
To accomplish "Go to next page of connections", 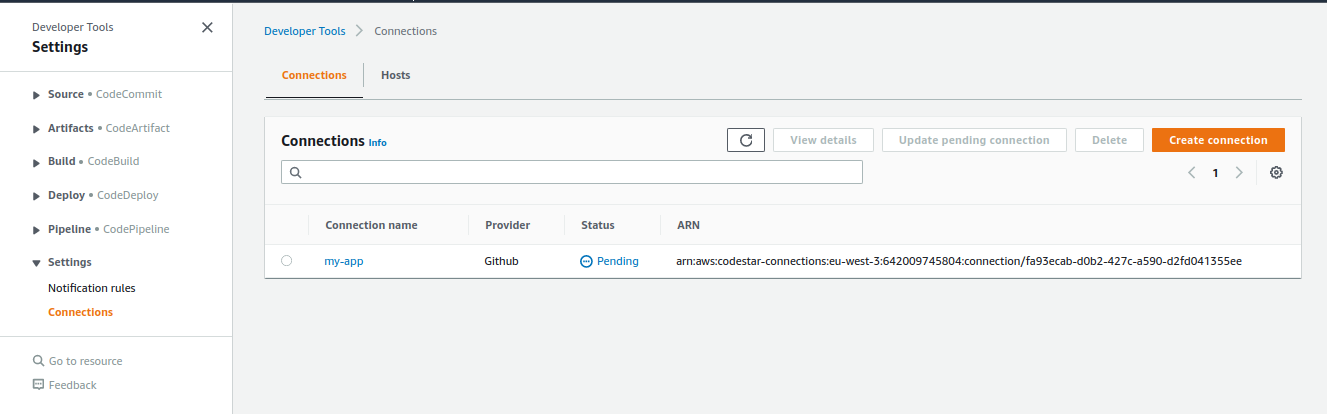I will (x=1239, y=172).
